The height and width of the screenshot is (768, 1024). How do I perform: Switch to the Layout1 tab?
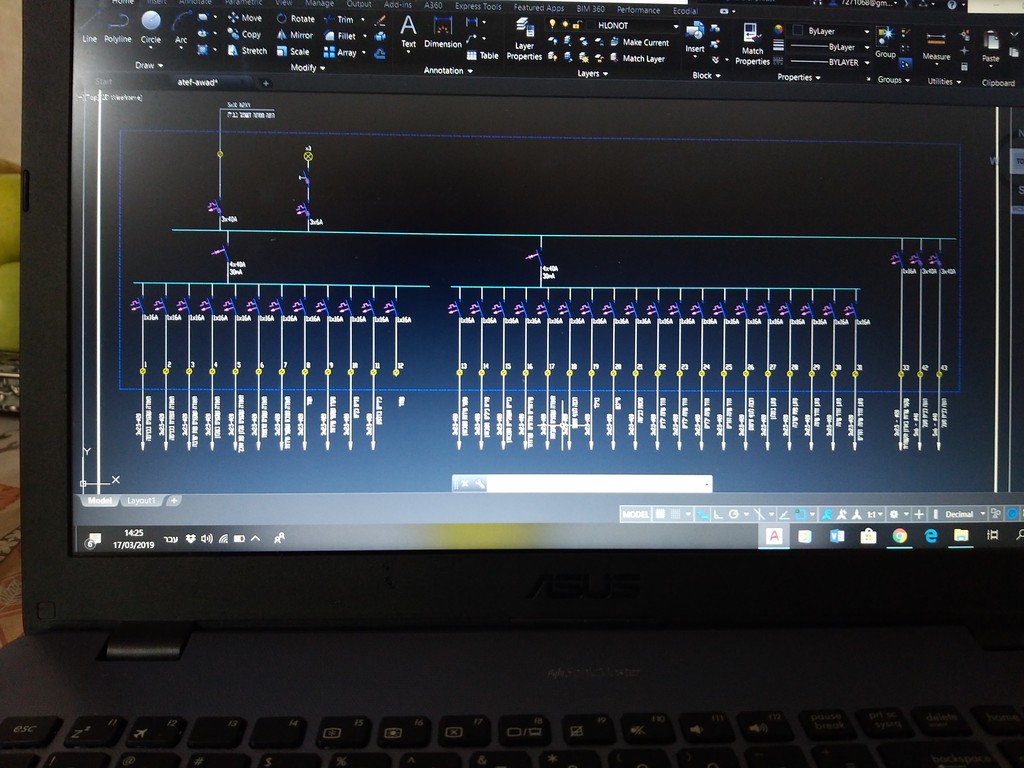pyautogui.click(x=141, y=500)
